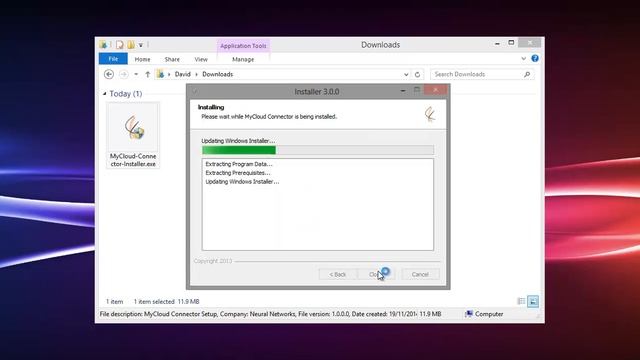Click the address bar folder icon
The width and height of the screenshot is (640, 360).
160,74
